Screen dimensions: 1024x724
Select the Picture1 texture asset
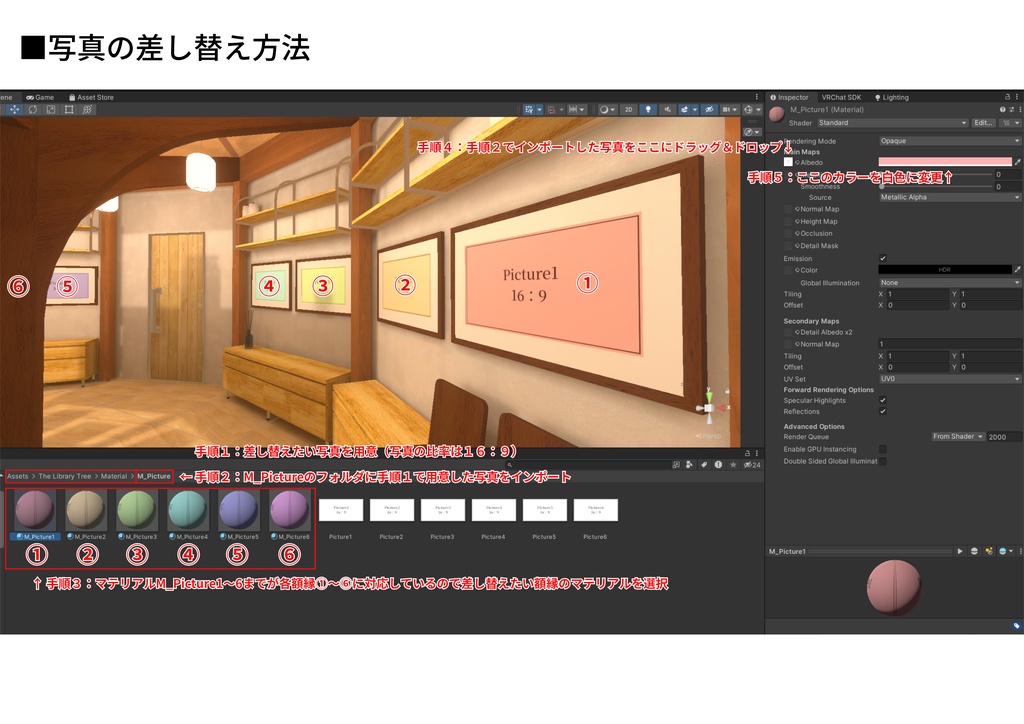(341, 518)
